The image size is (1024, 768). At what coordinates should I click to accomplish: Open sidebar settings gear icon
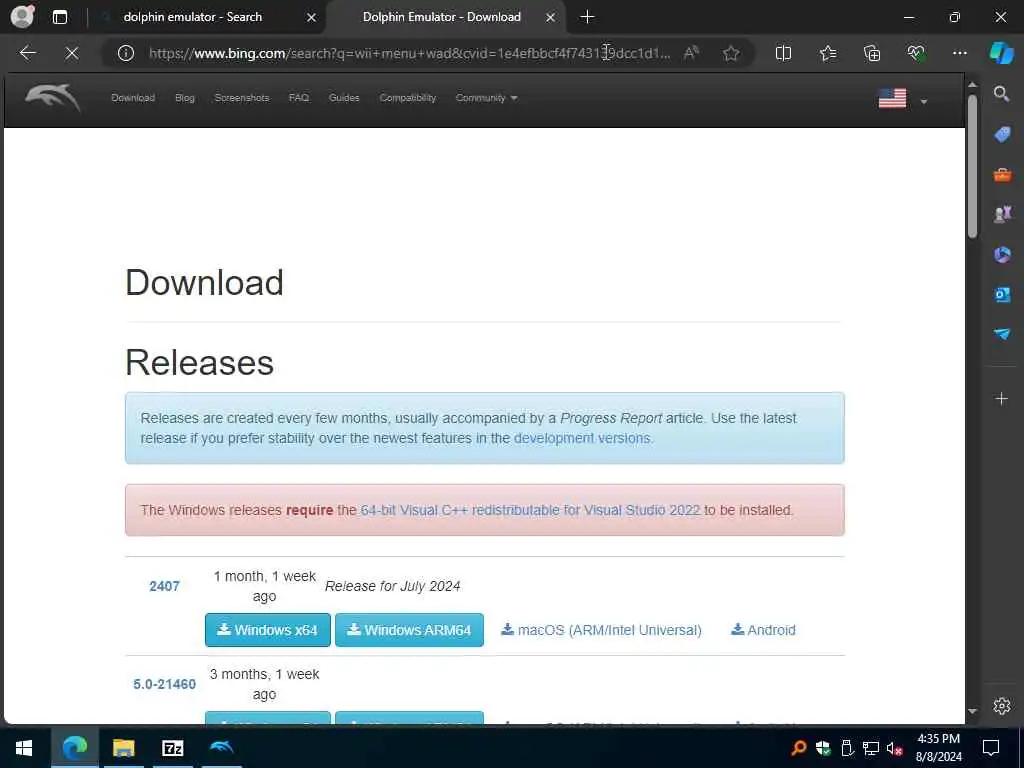pos(1002,706)
